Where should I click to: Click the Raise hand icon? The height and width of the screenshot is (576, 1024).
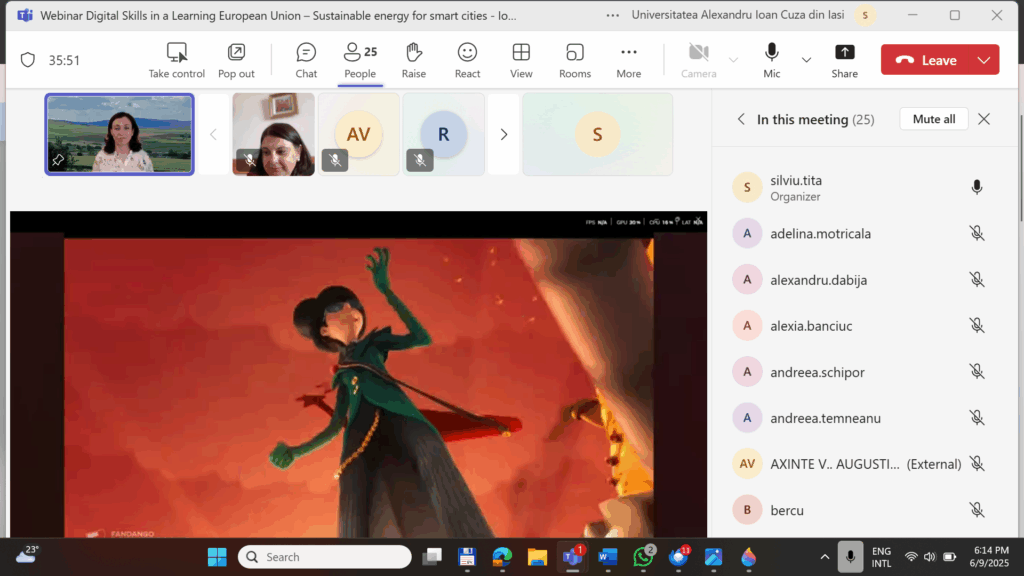point(413,60)
